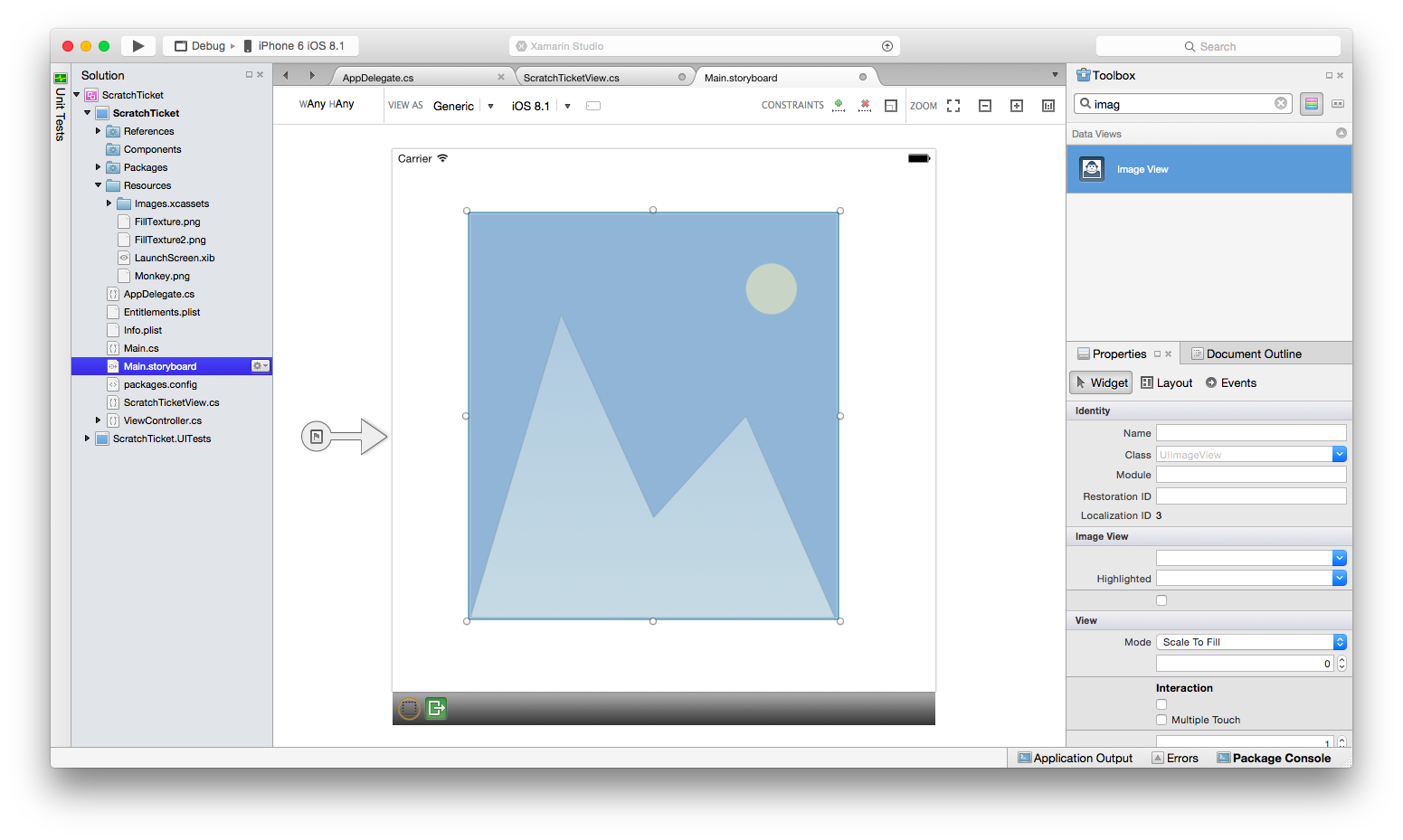This screenshot has width=1403, height=840.
Task: Toggle User Interaction Enabled checkbox
Action: 1161,704
